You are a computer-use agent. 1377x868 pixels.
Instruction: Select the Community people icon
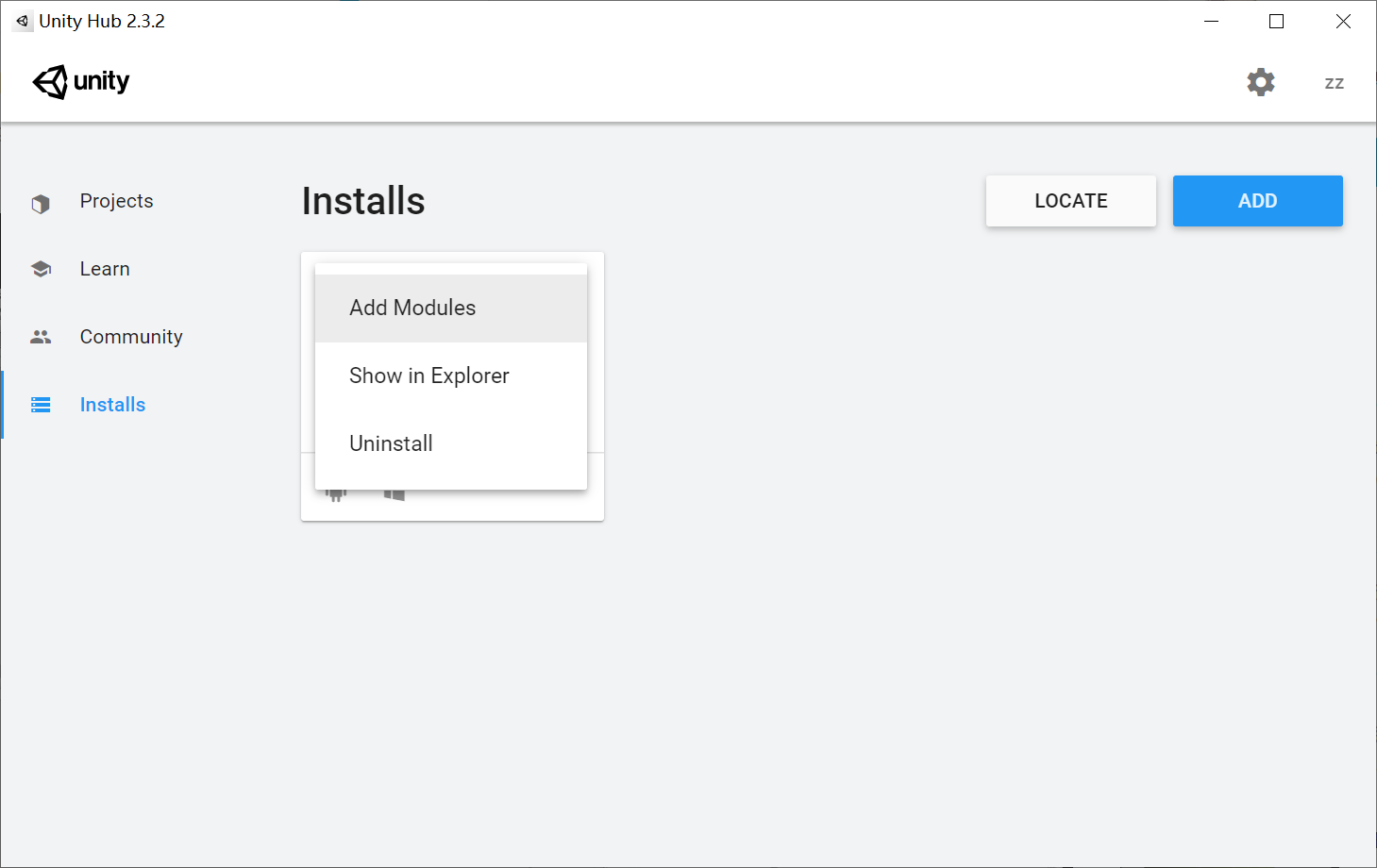(41, 336)
